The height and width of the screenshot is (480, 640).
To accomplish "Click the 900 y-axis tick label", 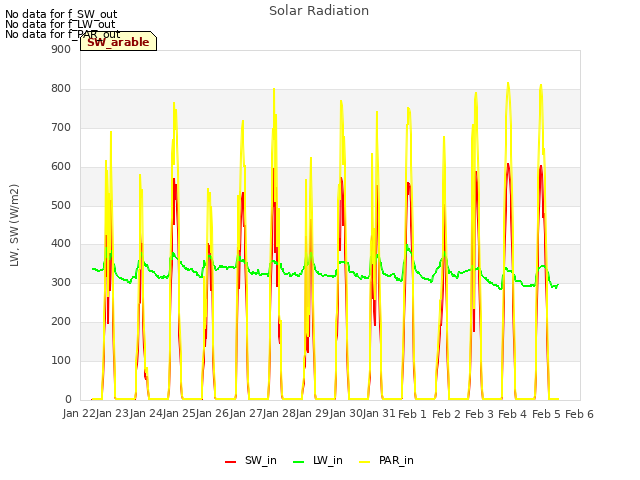I will 61,49.
